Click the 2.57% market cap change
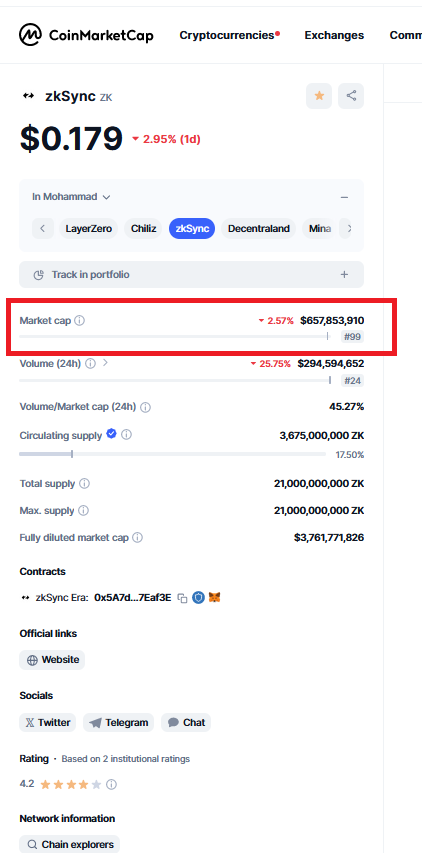 (276, 320)
